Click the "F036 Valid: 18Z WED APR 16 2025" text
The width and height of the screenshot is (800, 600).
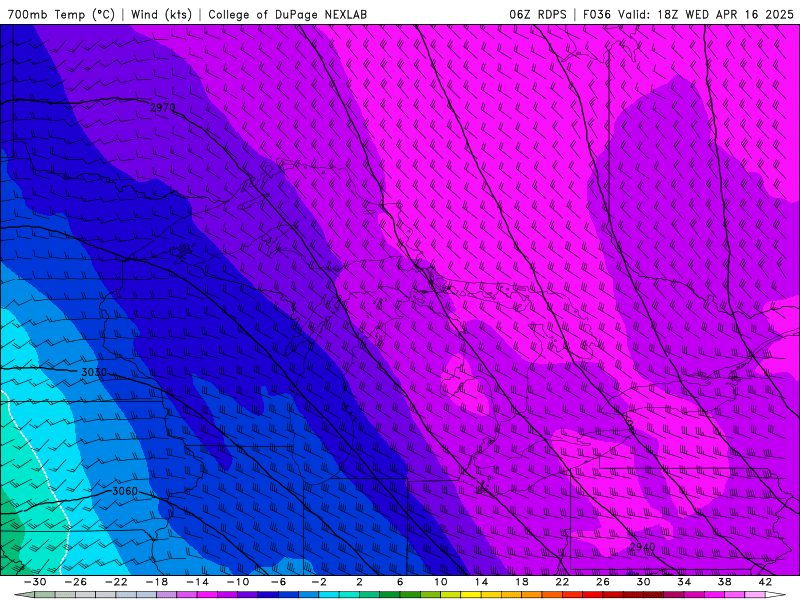point(688,14)
